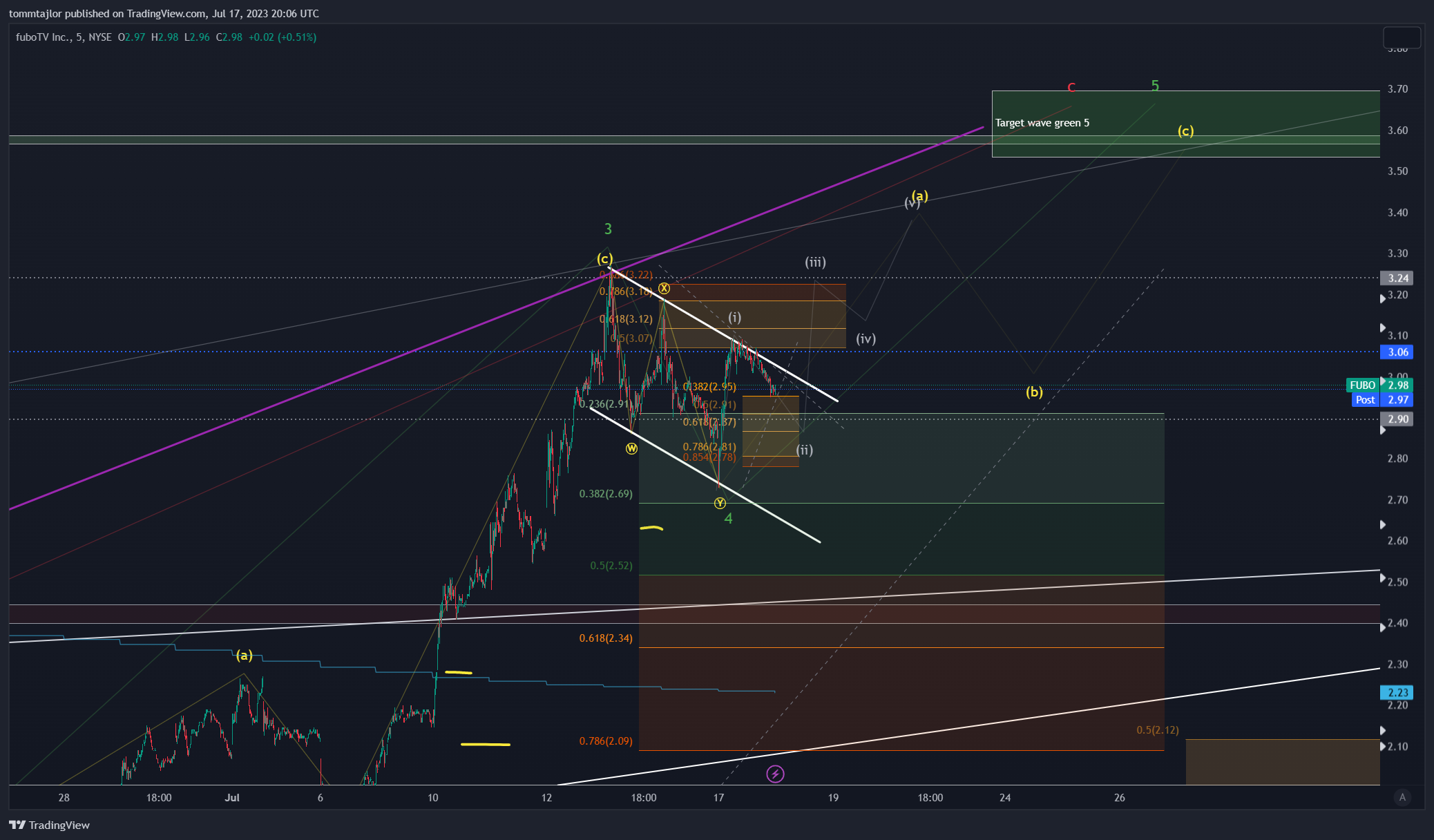Select the 'Target wave green 5' box label
The image size is (1434, 840).
1042,123
